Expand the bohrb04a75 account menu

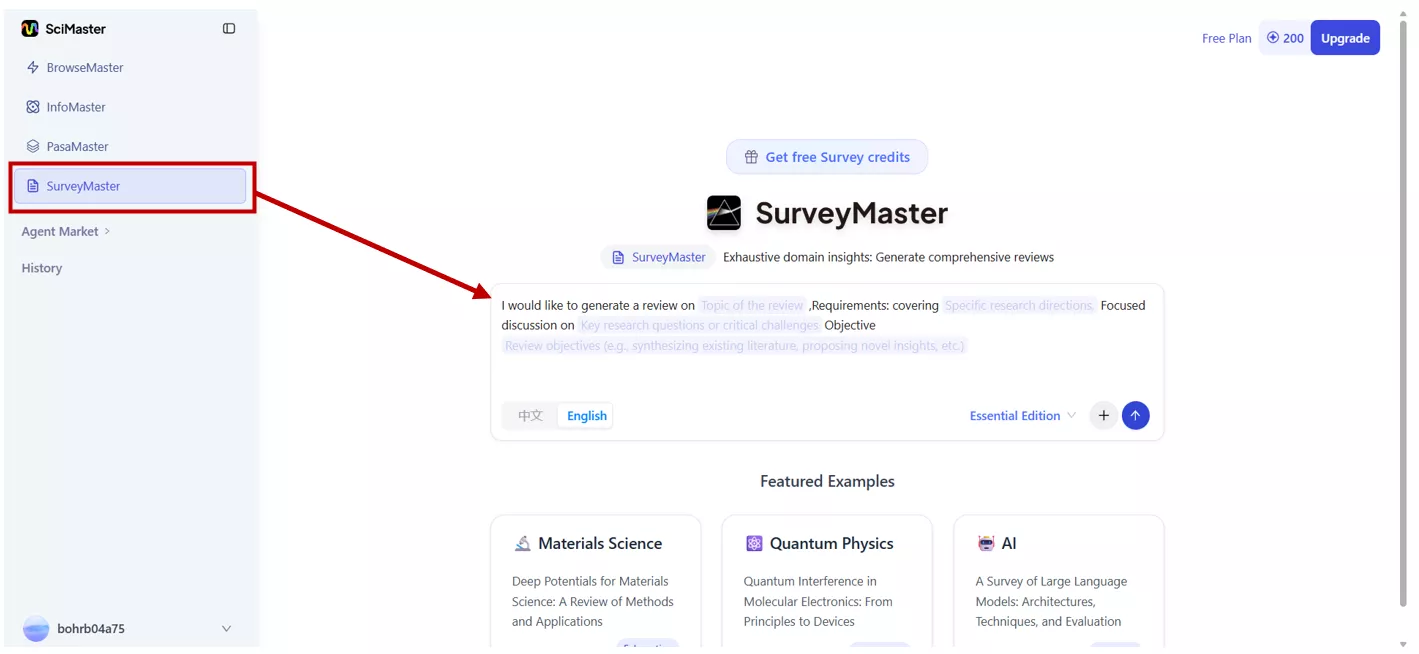coord(130,628)
